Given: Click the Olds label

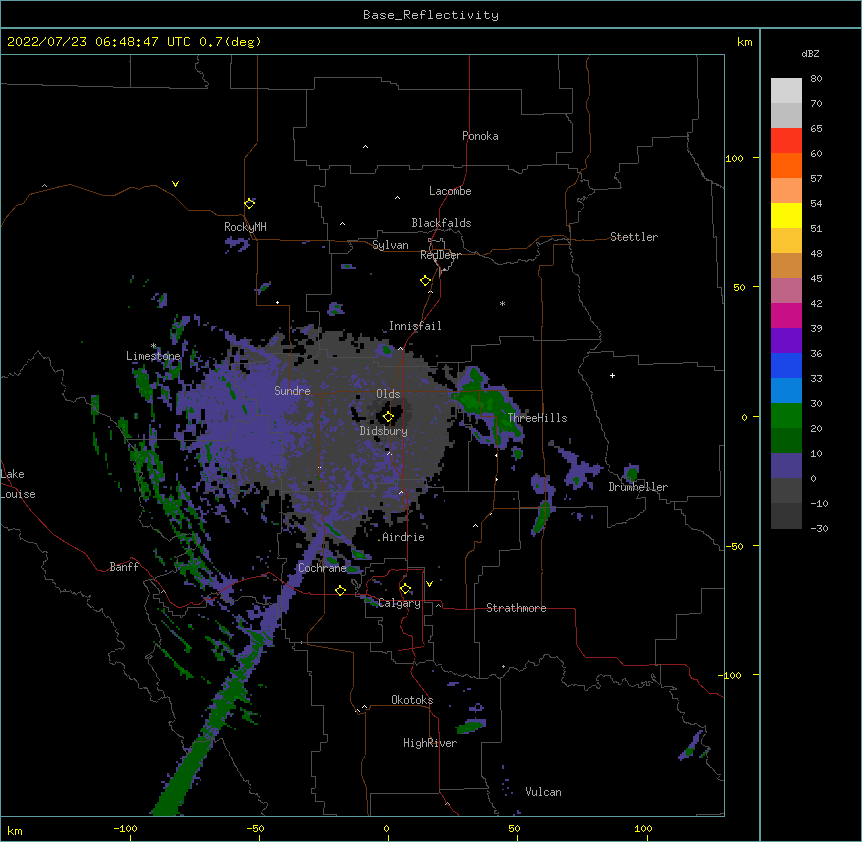Looking at the screenshot, I should click(x=388, y=394).
